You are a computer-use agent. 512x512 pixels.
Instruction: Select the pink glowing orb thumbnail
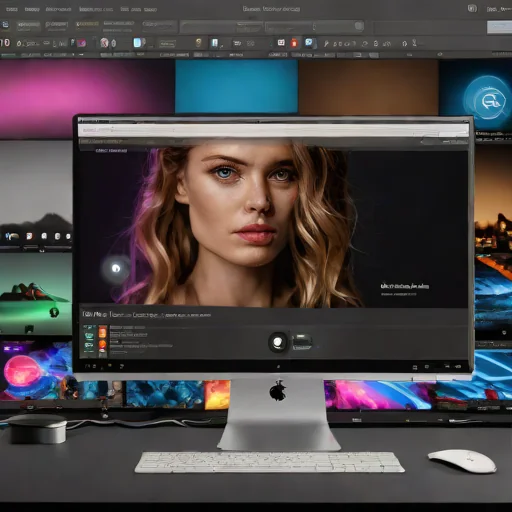[x=36, y=370]
